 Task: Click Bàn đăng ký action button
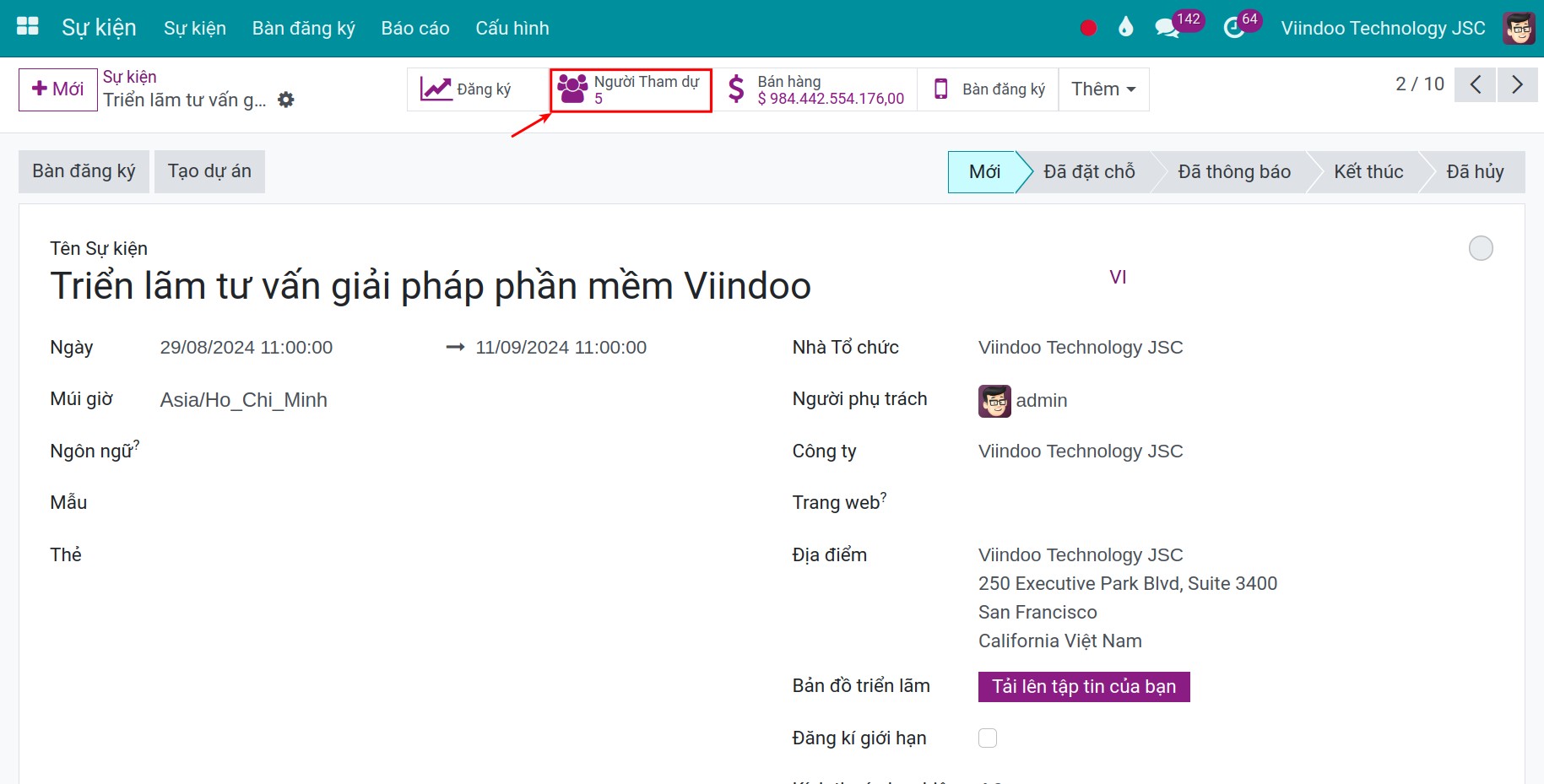pyautogui.click(x=84, y=171)
